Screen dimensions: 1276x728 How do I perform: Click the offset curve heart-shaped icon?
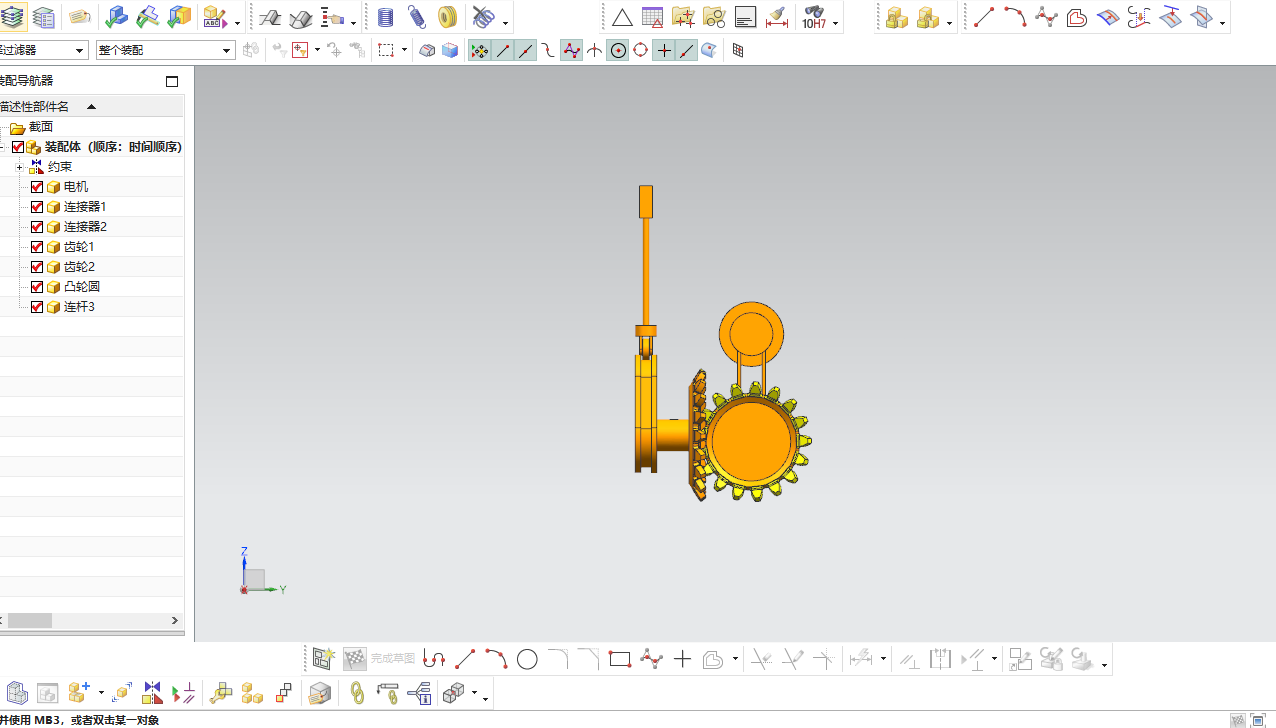pos(1077,17)
